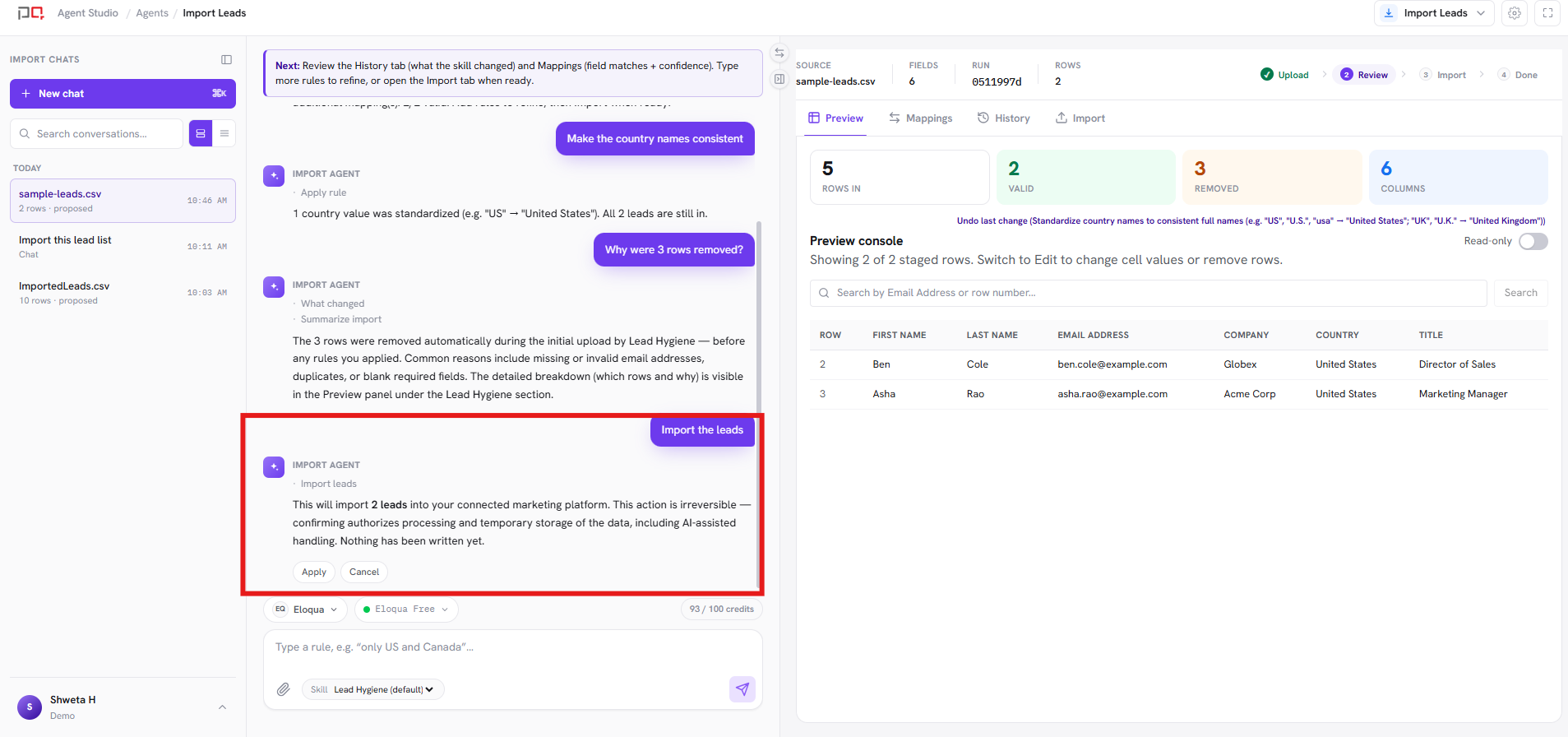Cancel the lead import
The width and height of the screenshot is (1568, 737).
364,572
